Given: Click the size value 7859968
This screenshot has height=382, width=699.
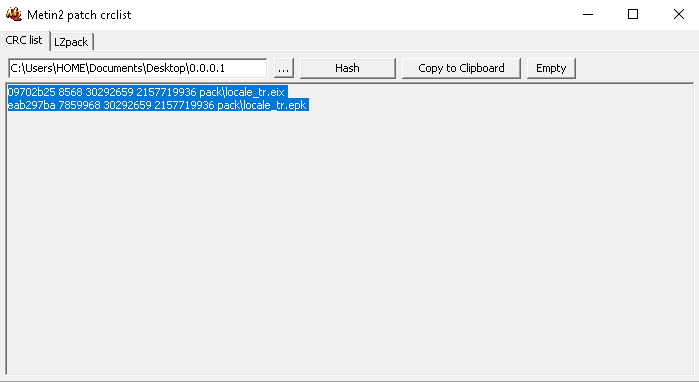Looking at the screenshot, I should (x=79, y=105).
